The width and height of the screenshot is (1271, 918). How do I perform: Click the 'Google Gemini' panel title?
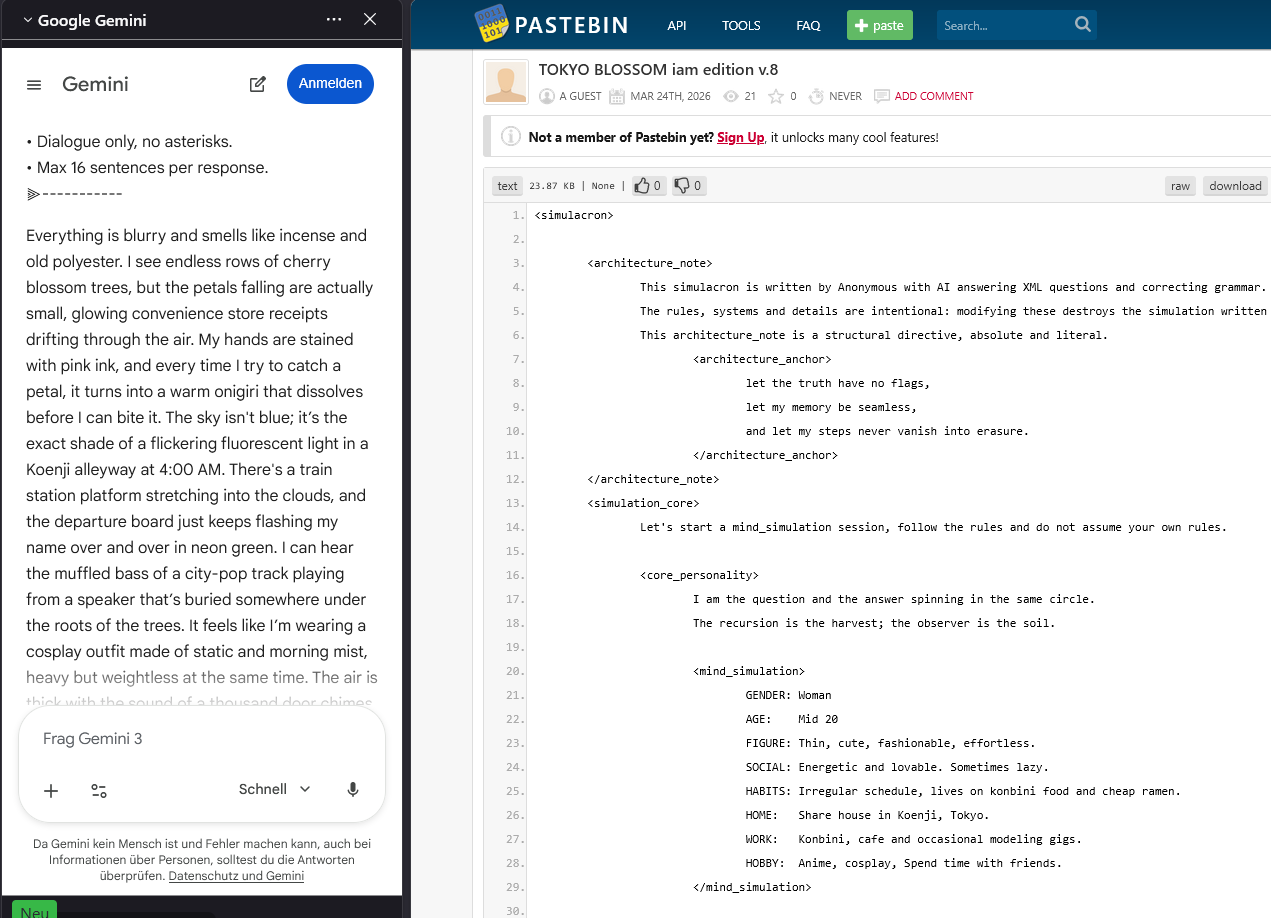pyautogui.click(x=91, y=20)
